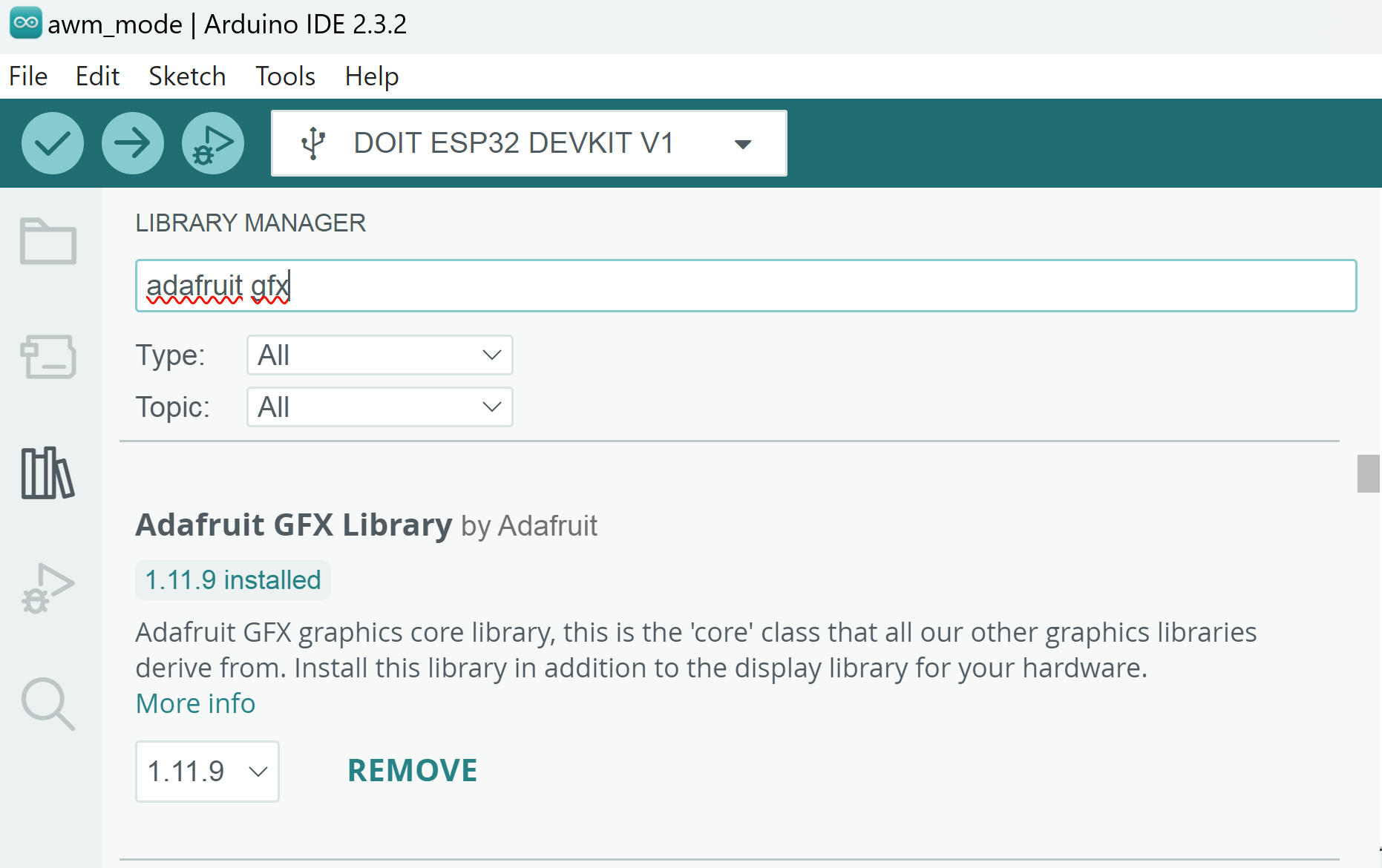Click REMOVE for Adafruit GFX Library
The height and width of the screenshot is (868, 1382).
[413, 771]
